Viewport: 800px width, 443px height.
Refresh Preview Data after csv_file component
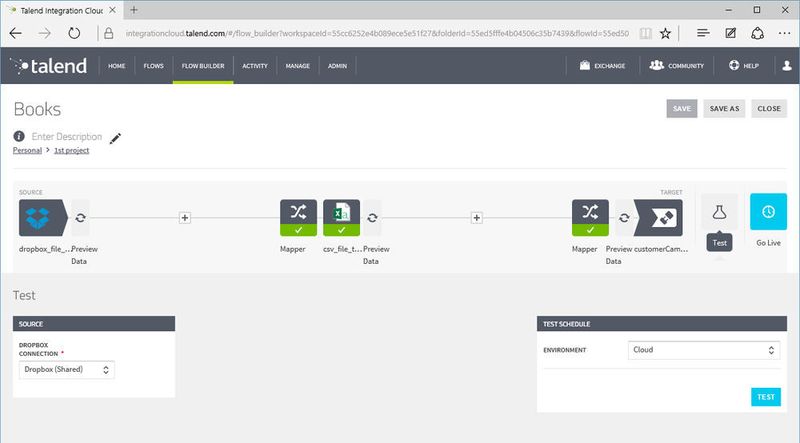pos(372,218)
